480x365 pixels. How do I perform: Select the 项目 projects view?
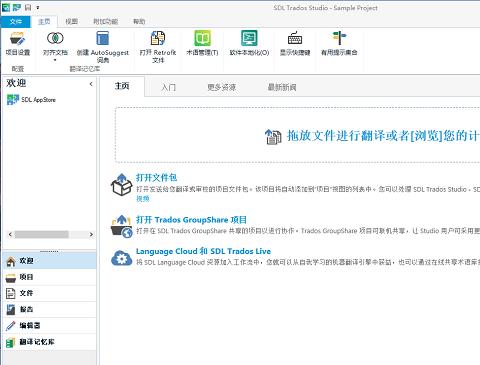point(49,277)
